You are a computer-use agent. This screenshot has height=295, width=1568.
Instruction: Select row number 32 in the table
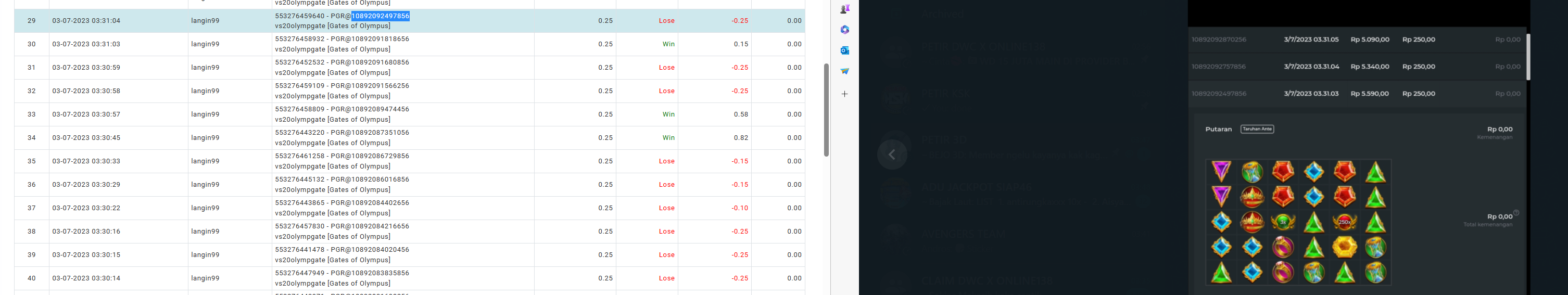point(32,91)
